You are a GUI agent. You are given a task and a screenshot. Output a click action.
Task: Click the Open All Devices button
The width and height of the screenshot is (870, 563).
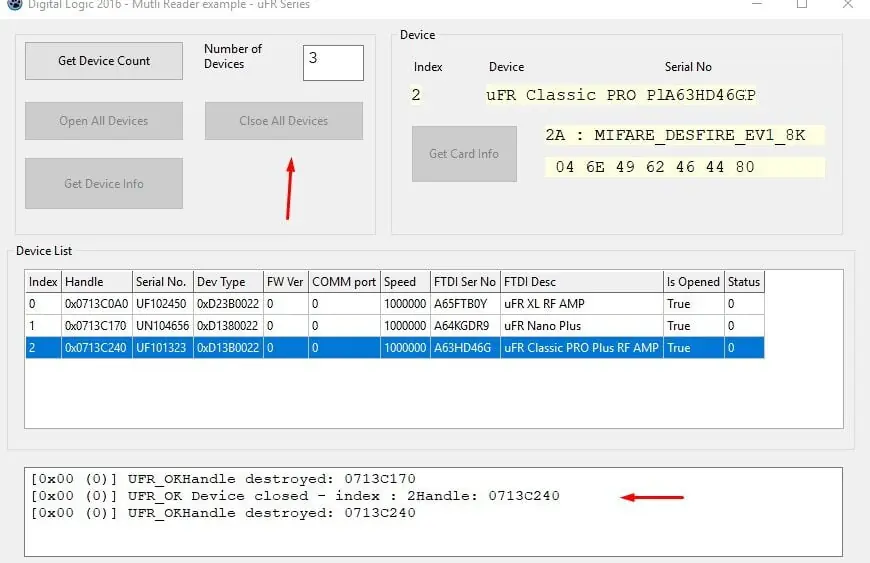coord(104,121)
